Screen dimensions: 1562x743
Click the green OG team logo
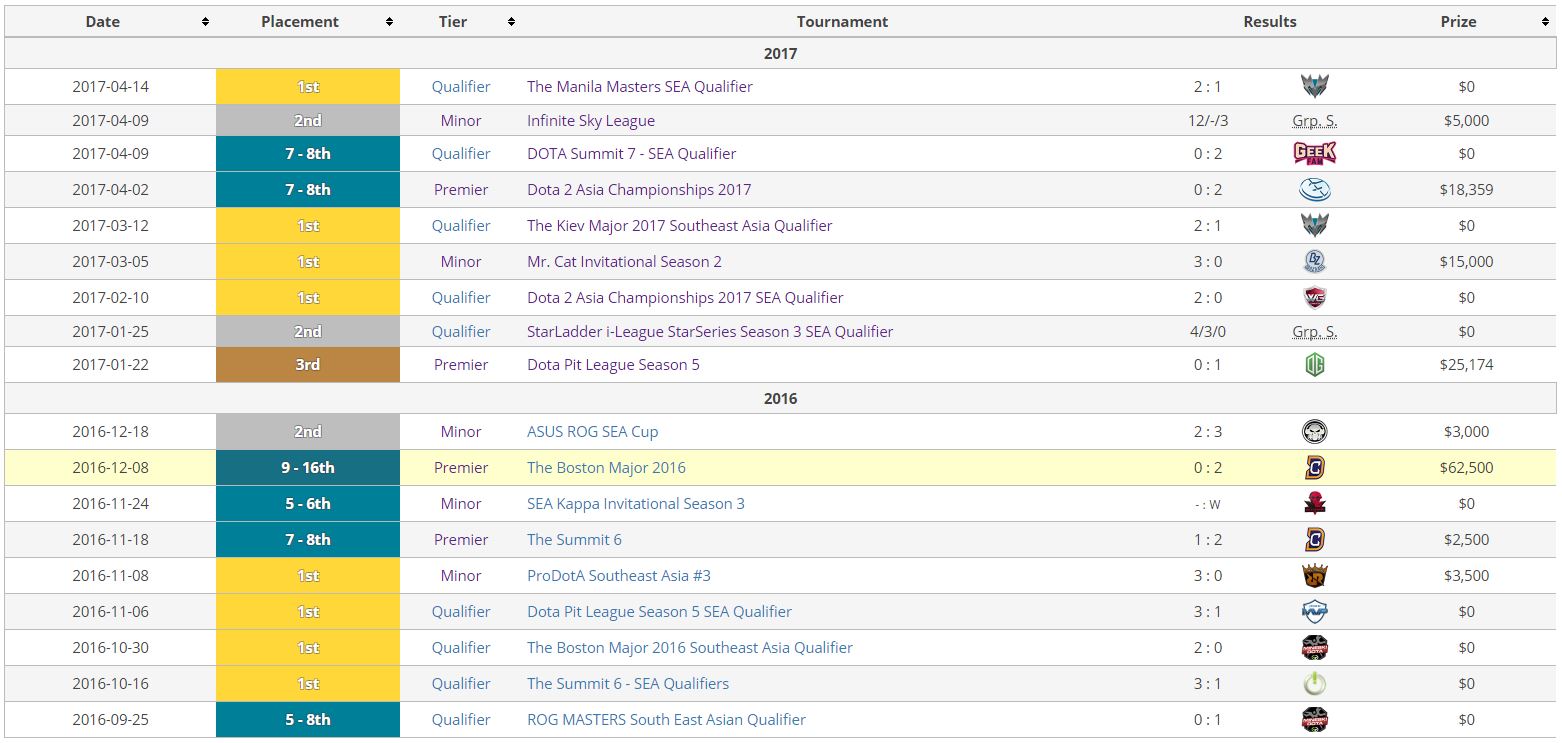[x=1314, y=365]
